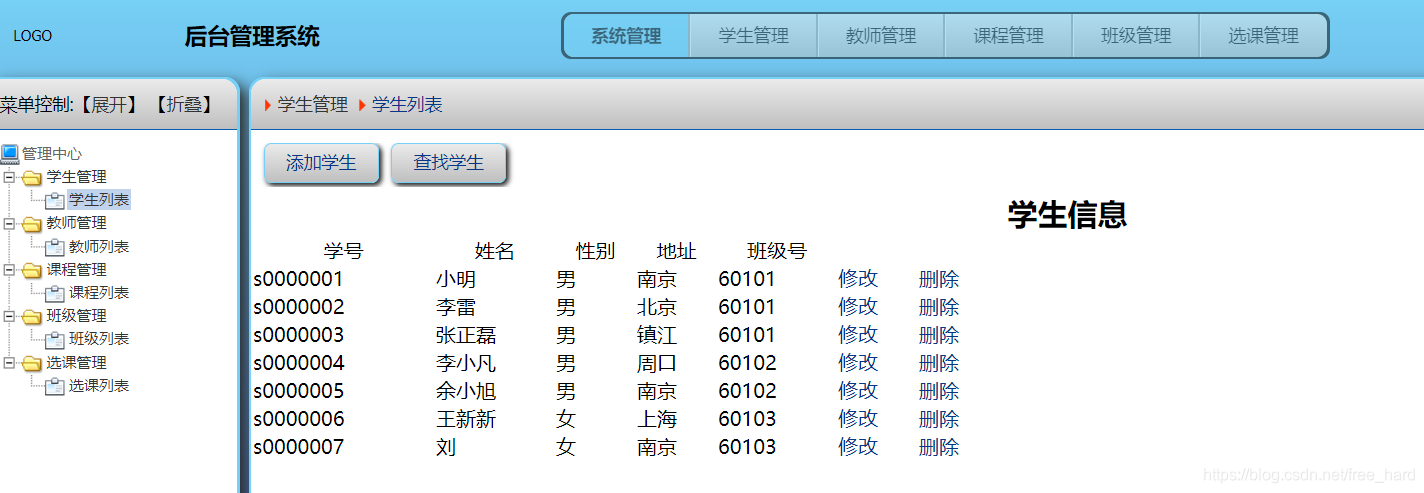Open 课程列表 in the sidebar tree
Viewport: 1424px width, 493px height.
point(99,293)
